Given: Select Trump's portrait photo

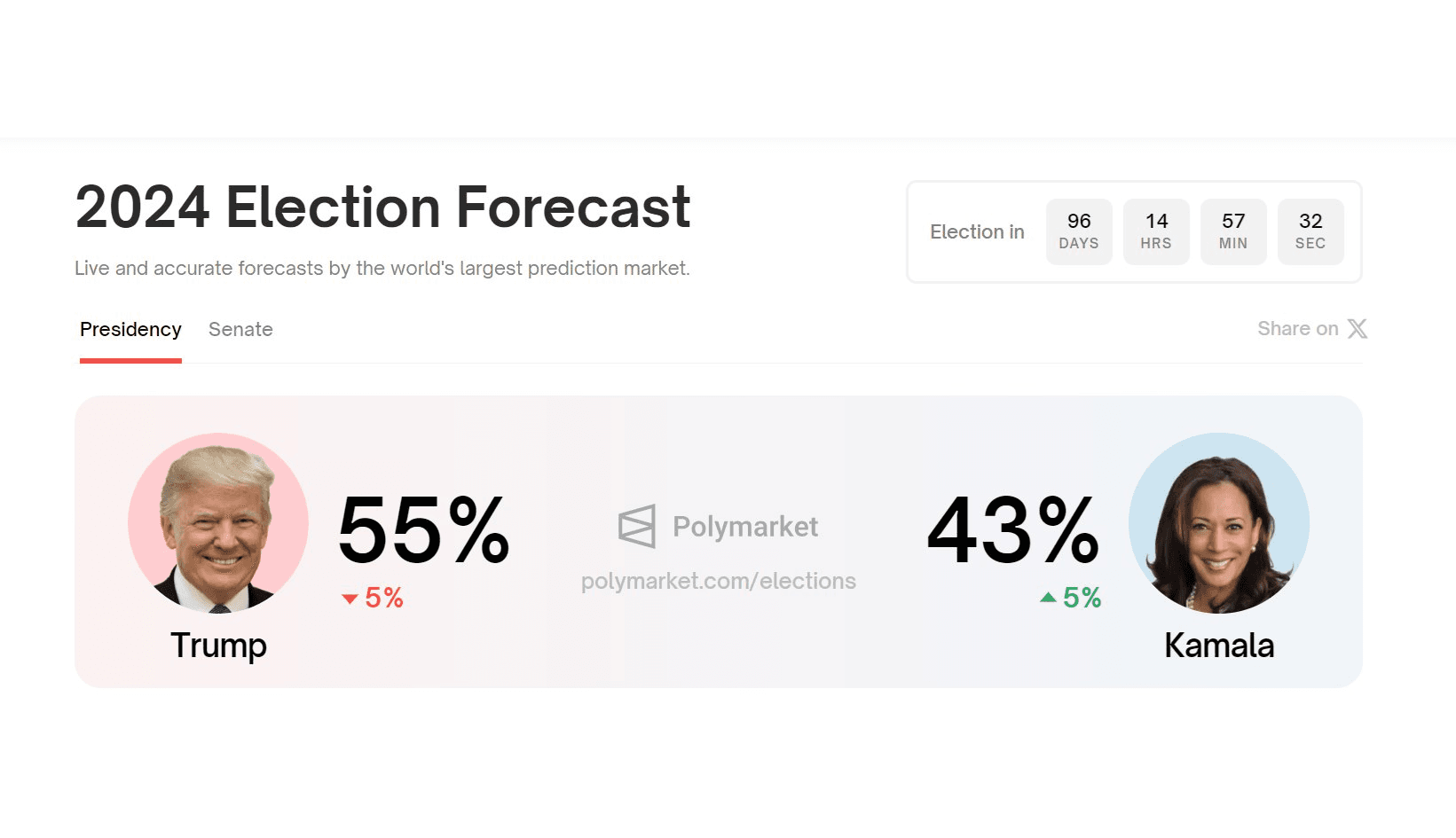Looking at the screenshot, I should 218,523.
